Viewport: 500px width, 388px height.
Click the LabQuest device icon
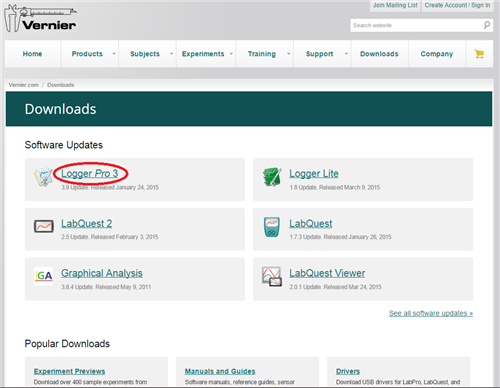click(272, 227)
